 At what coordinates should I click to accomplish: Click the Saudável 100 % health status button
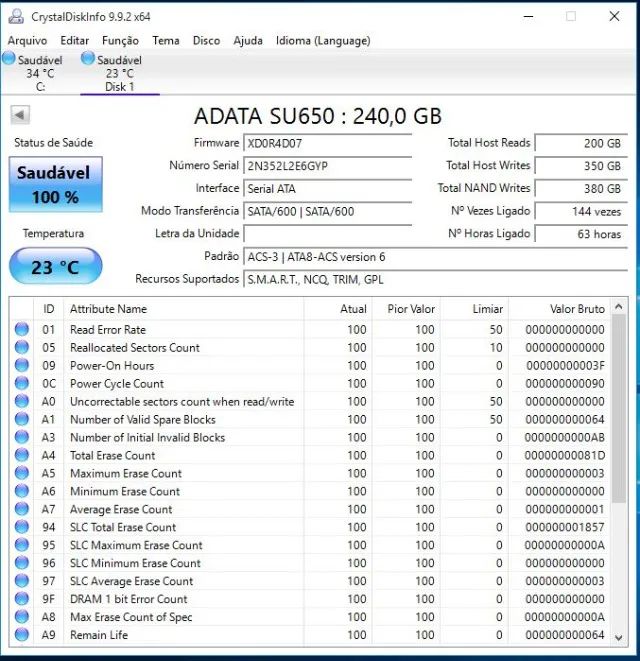(55, 184)
